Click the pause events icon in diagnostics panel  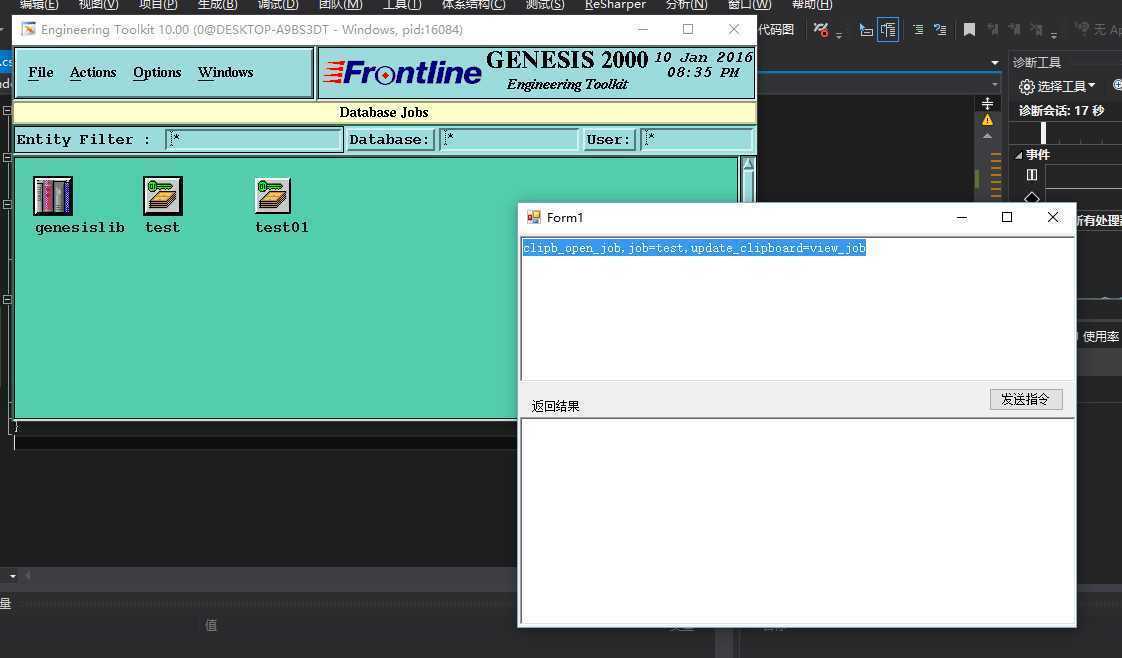point(1032,175)
